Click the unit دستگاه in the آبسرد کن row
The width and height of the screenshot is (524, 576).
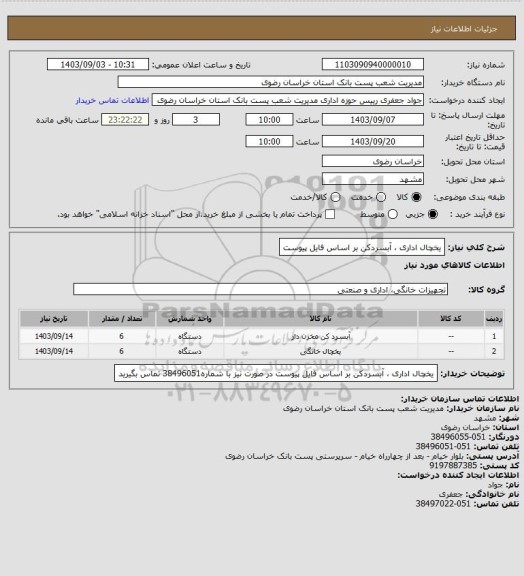[190, 336]
